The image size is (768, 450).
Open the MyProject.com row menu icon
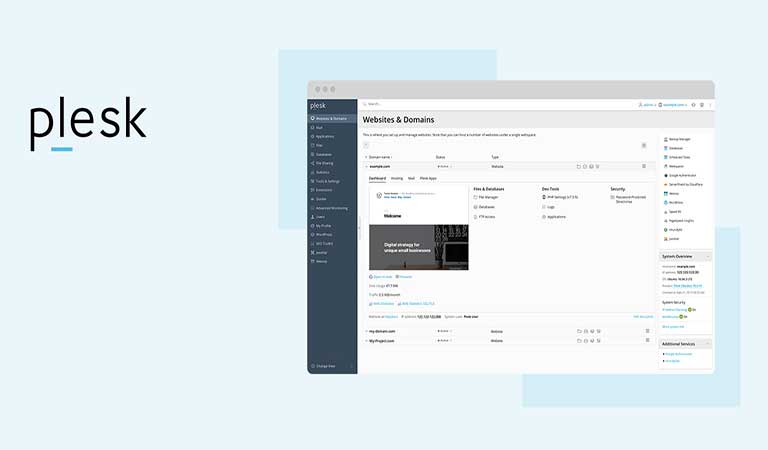tap(648, 341)
